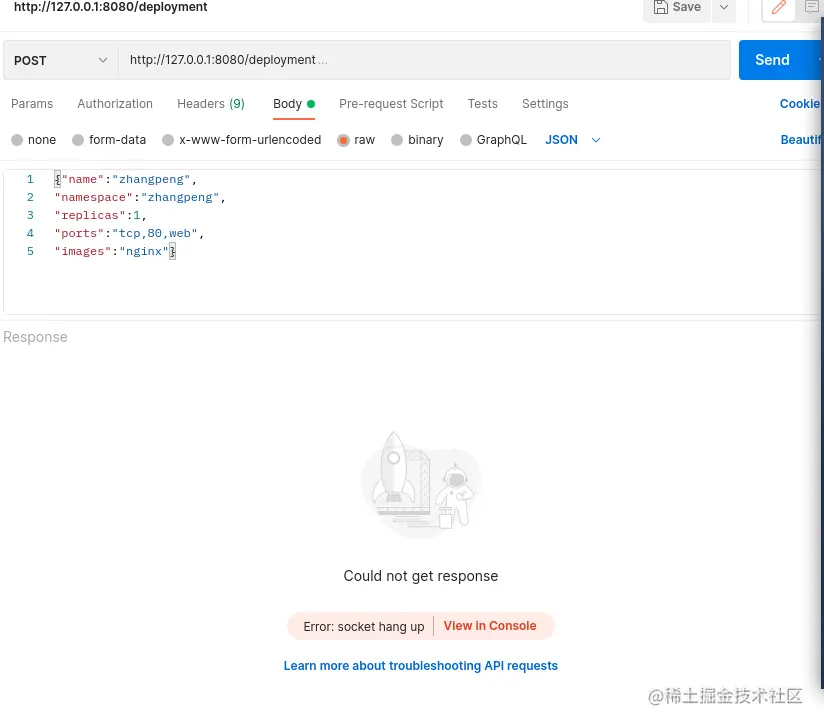The height and width of the screenshot is (727, 824).
Task: Send the request with Send button
Action: tap(772, 60)
